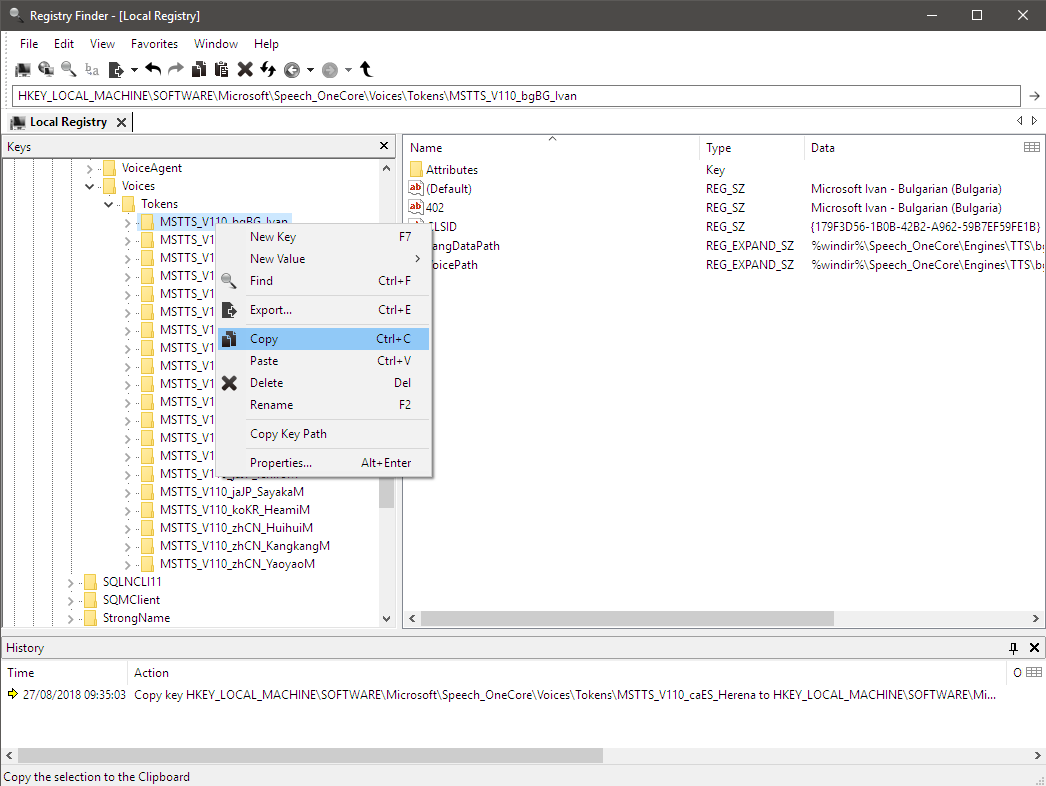This screenshot has height=786, width=1046.
Task: Click the Undo toolbar arrow
Action: point(153,69)
